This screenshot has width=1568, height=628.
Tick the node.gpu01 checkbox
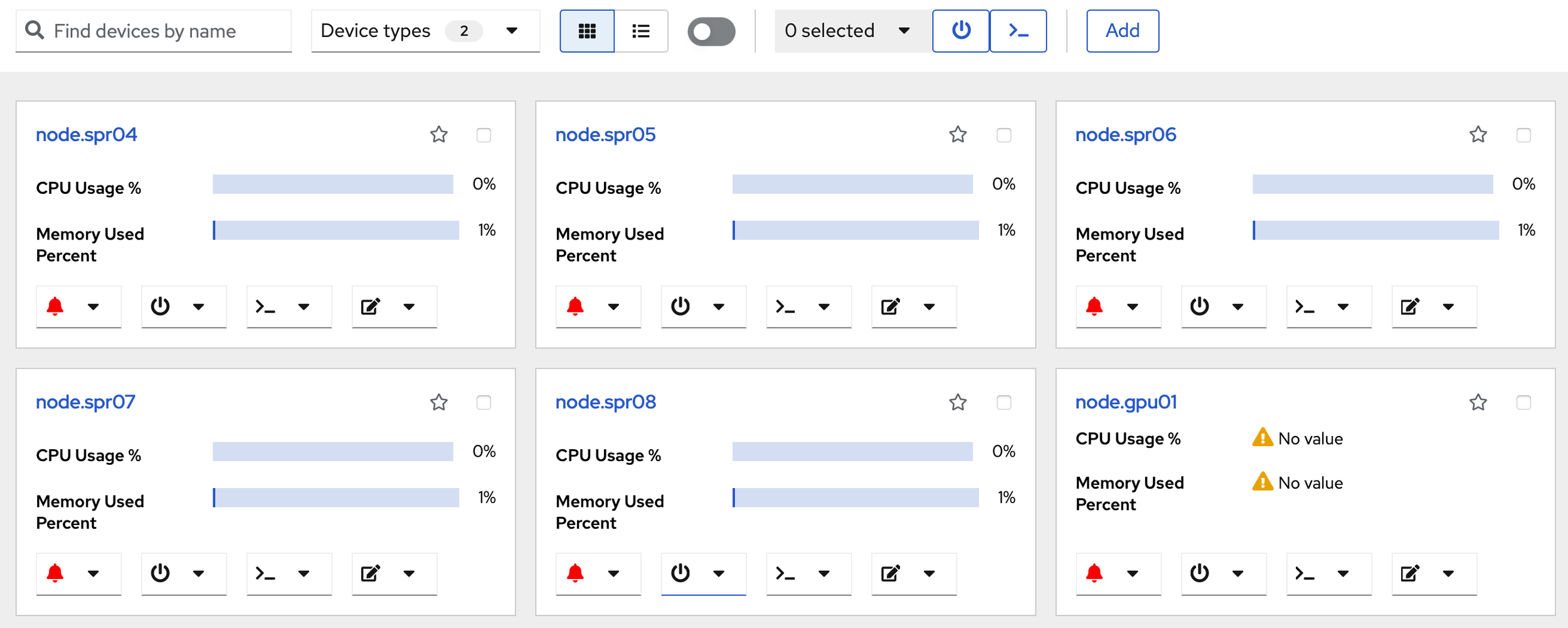(1523, 402)
